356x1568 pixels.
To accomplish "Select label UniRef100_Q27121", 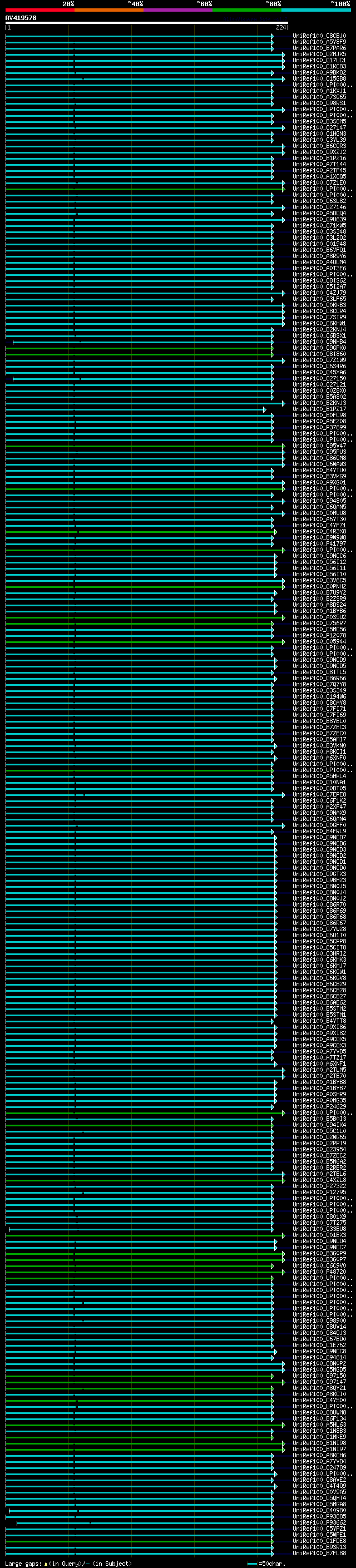I will pos(319,385).
